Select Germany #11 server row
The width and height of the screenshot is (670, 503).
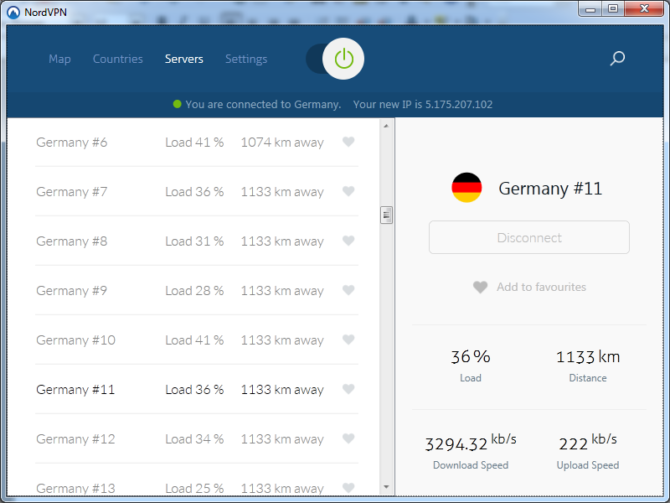pos(197,389)
